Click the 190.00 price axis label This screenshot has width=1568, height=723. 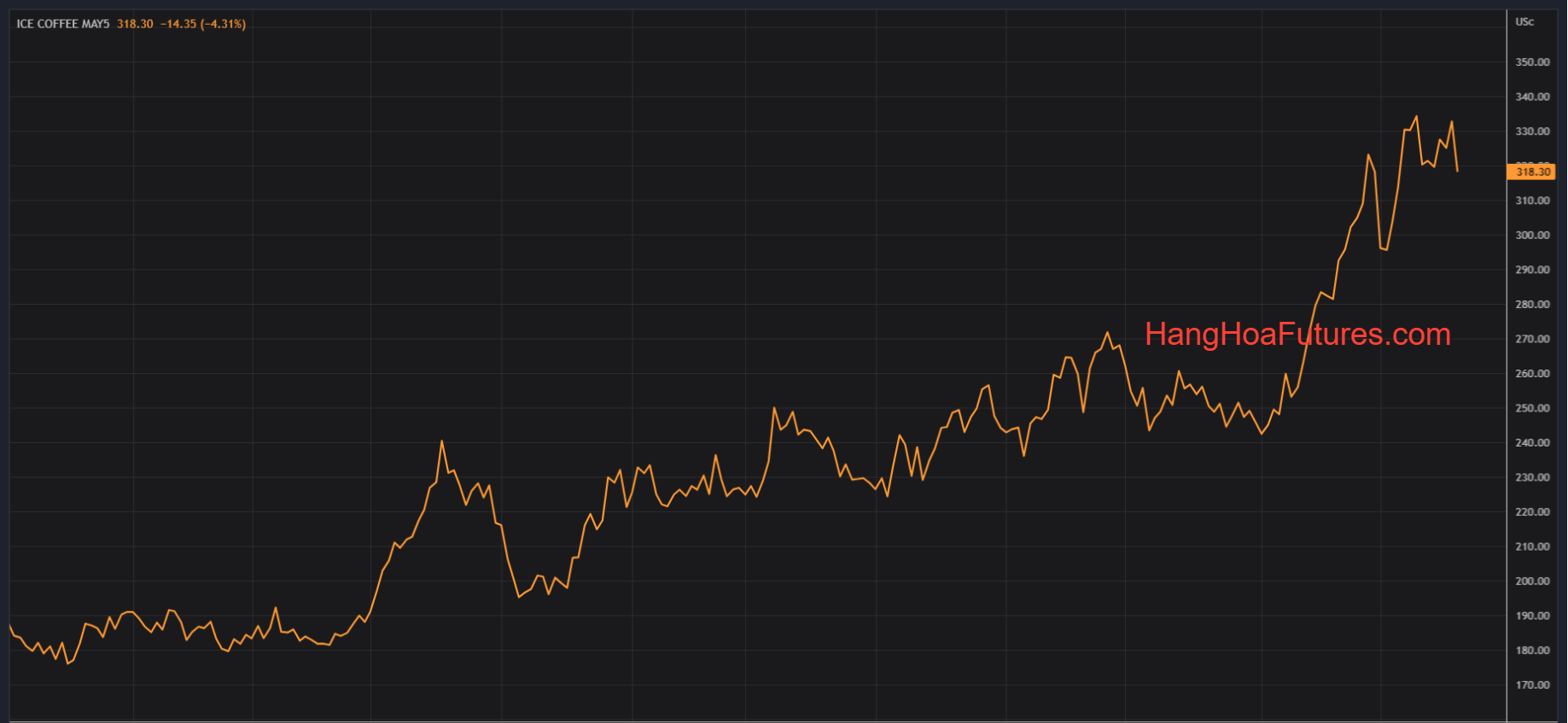[1532, 615]
